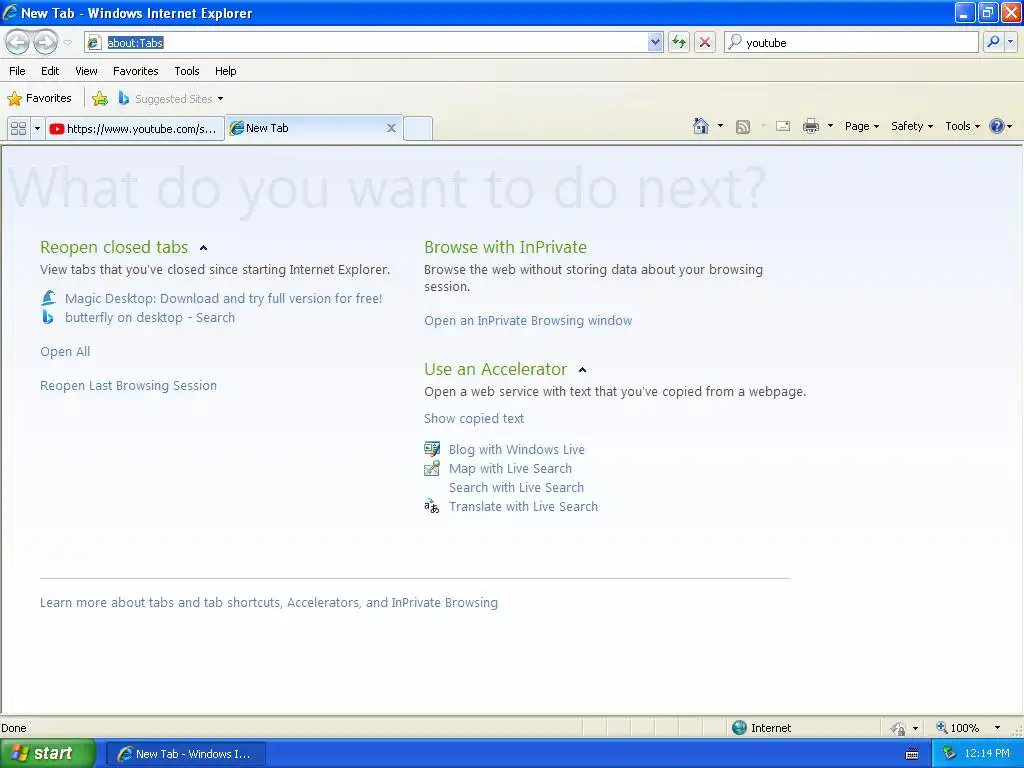The height and width of the screenshot is (768, 1024).
Task: Click the Protected Mode status icon
Action: point(899,728)
